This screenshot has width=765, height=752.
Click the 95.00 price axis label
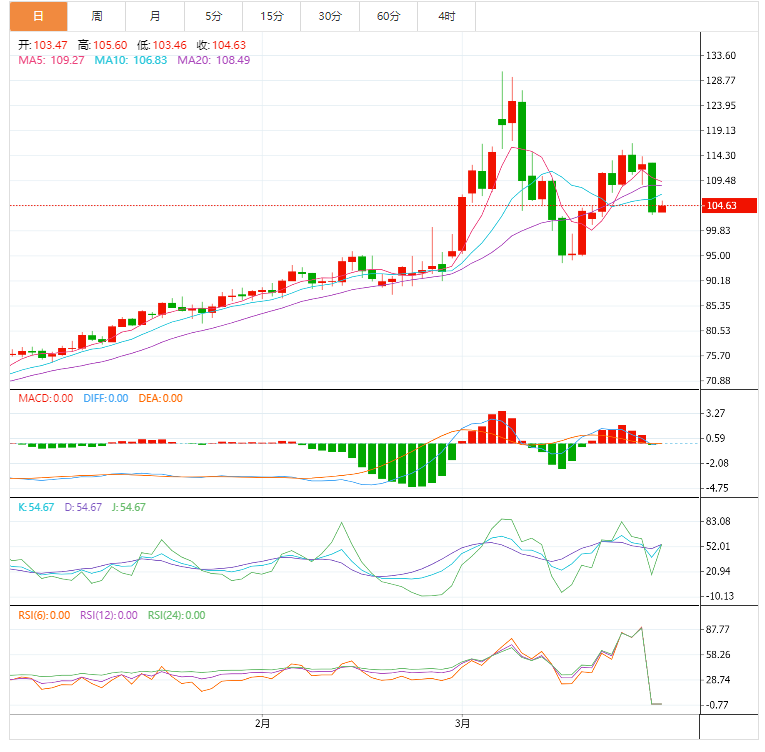(x=718, y=256)
